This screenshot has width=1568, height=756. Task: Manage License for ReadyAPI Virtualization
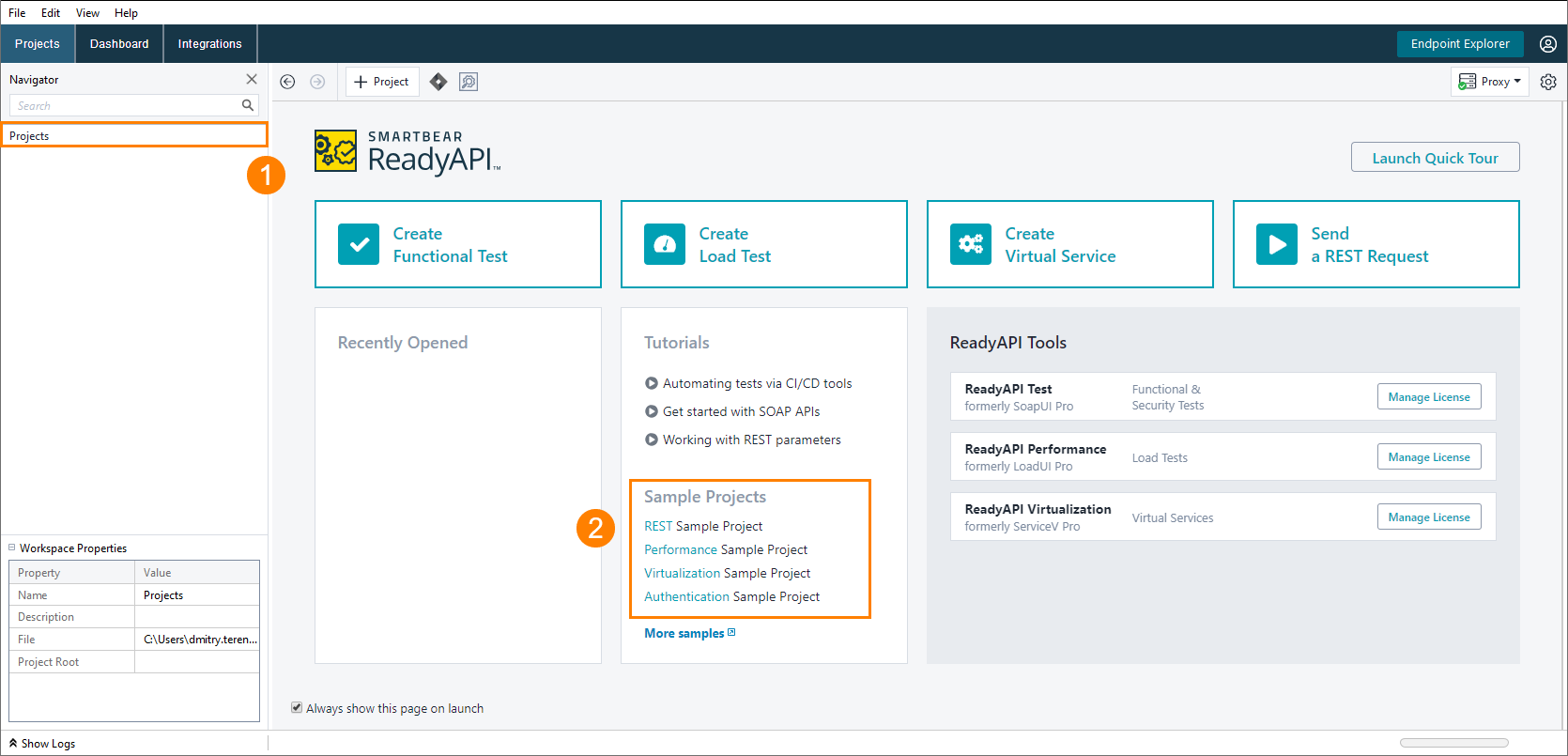click(1429, 517)
